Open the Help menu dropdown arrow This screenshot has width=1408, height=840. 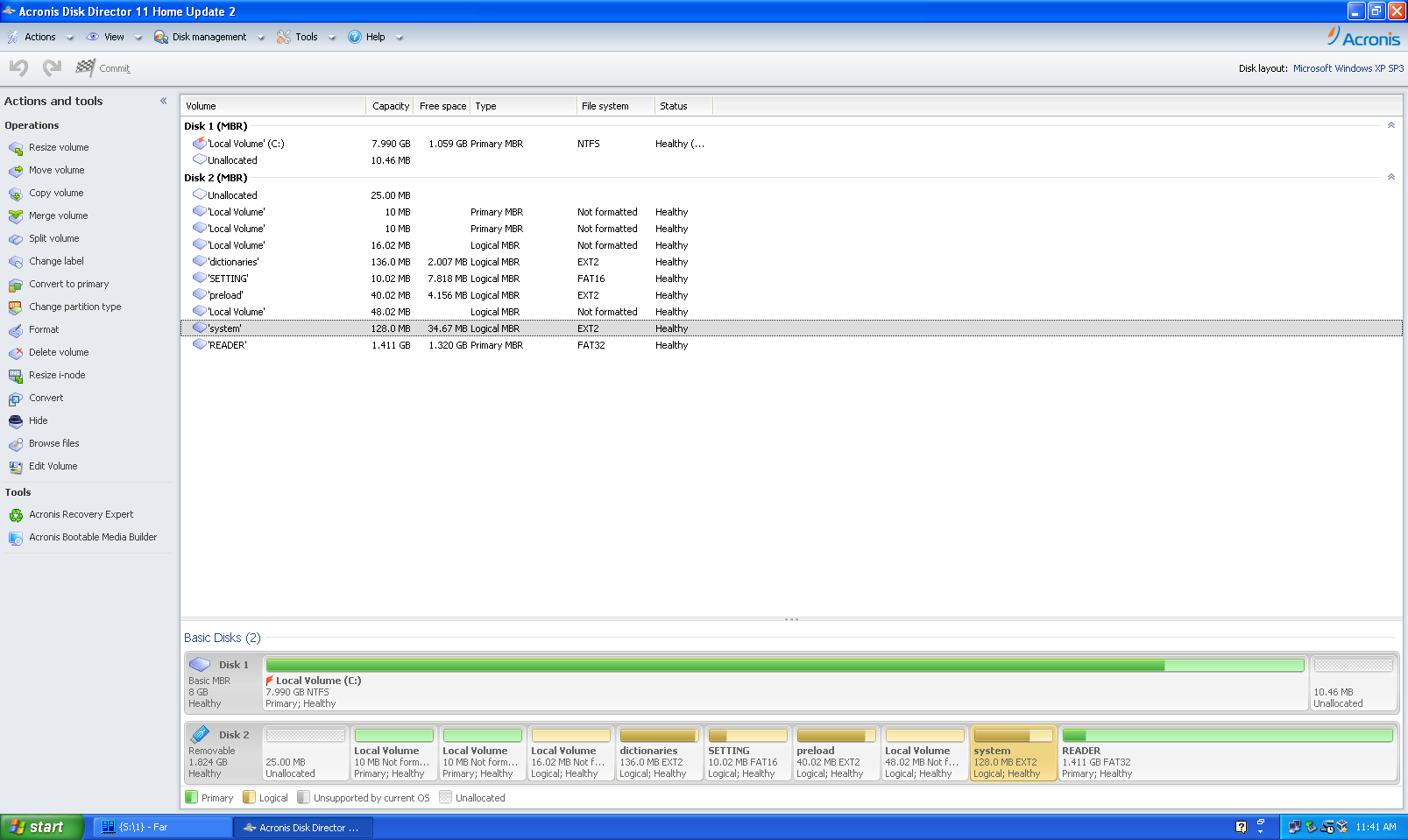click(399, 38)
